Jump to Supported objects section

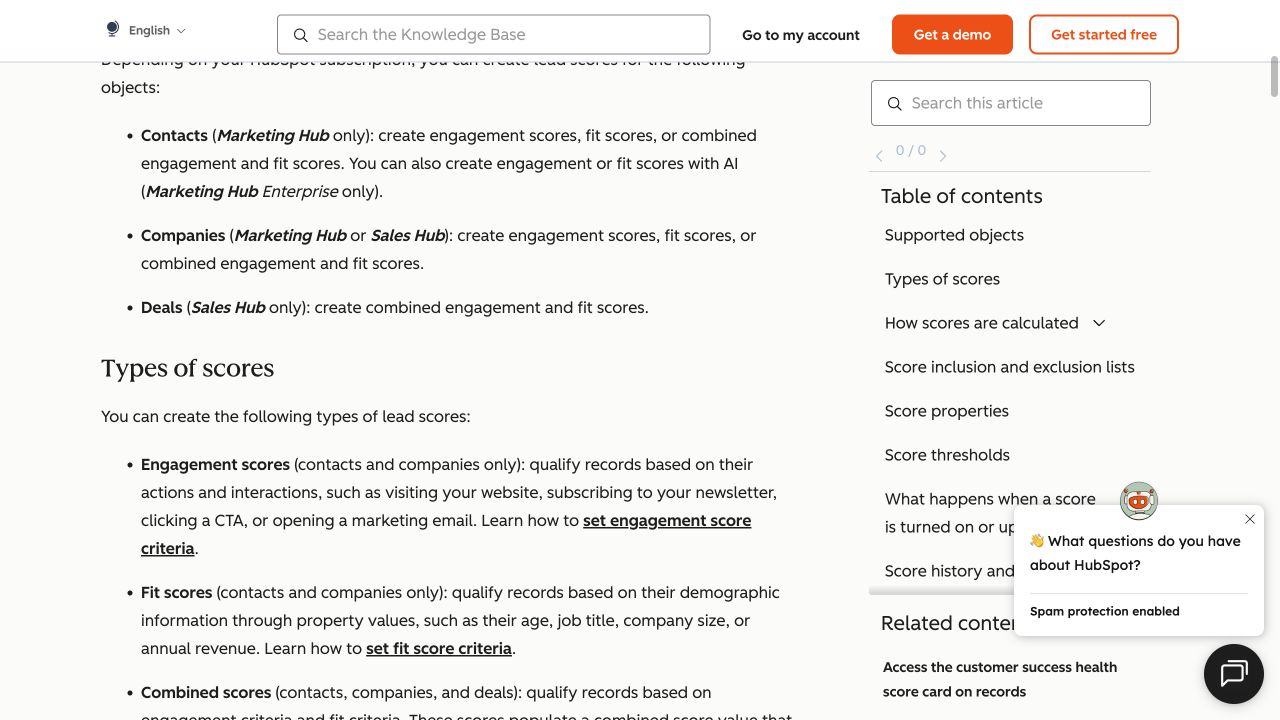(954, 235)
